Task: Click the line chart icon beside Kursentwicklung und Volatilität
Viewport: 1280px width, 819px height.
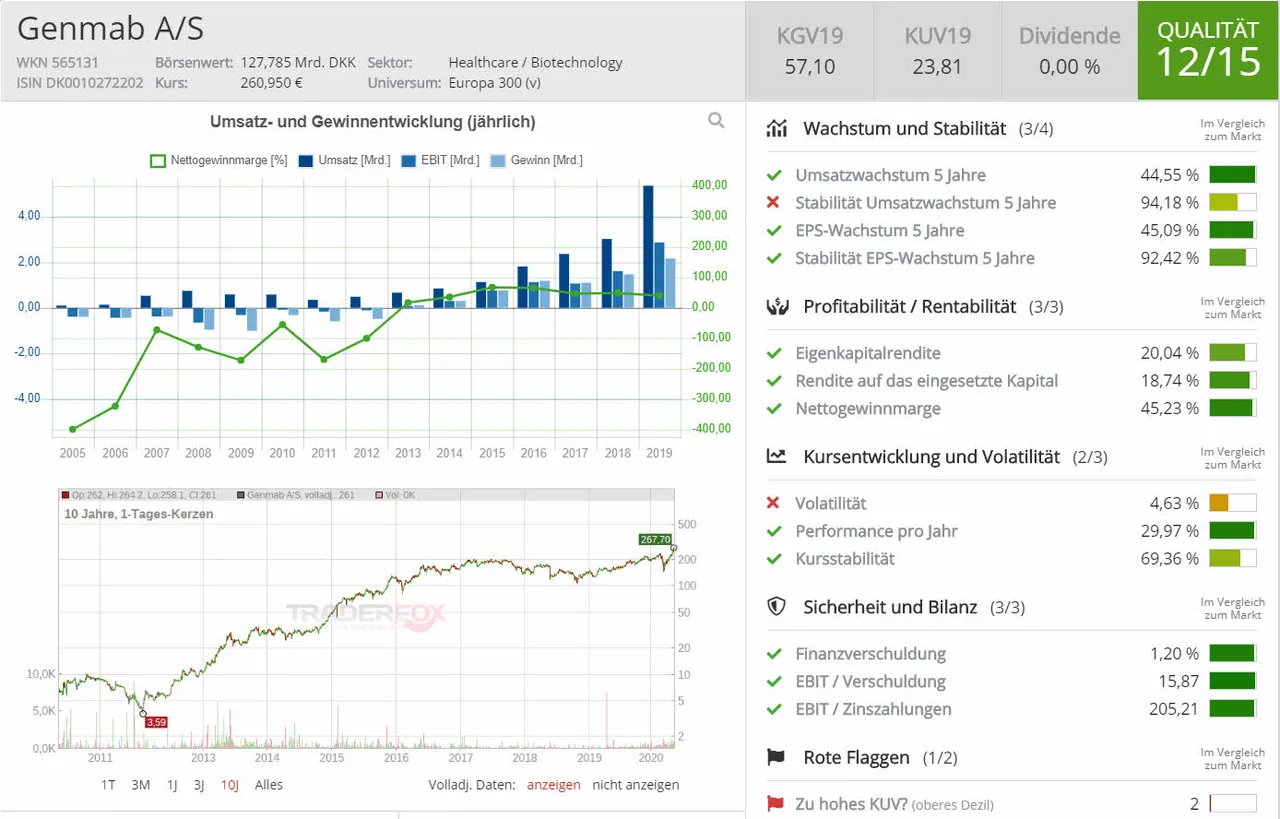Action: [x=776, y=456]
